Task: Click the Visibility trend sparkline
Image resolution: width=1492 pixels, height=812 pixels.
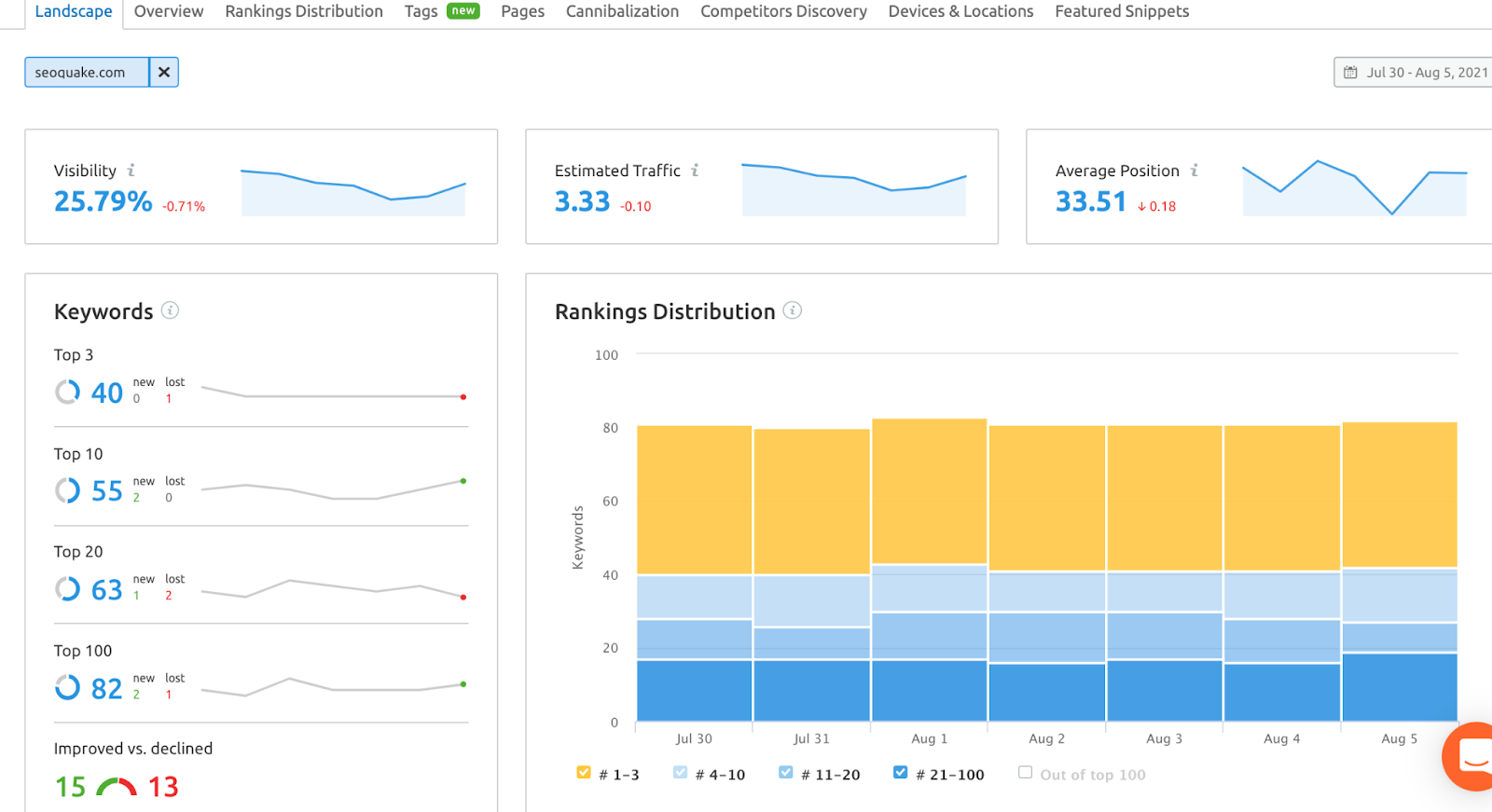Action: (x=353, y=193)
